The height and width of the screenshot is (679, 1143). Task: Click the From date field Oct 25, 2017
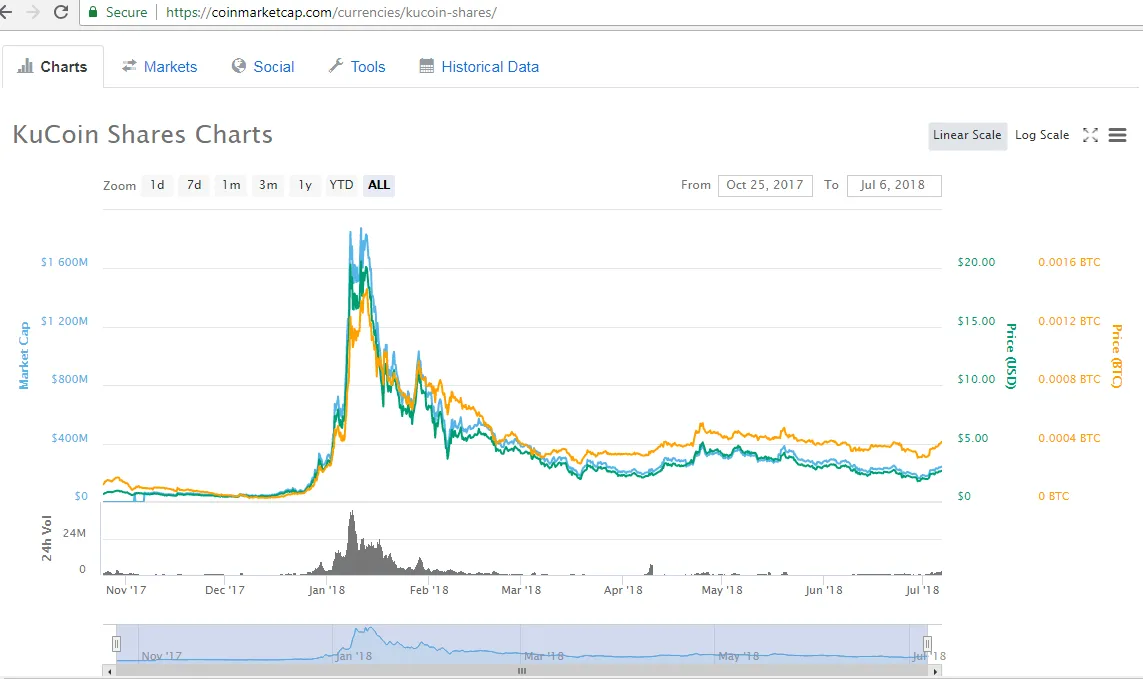click(765, 185)
